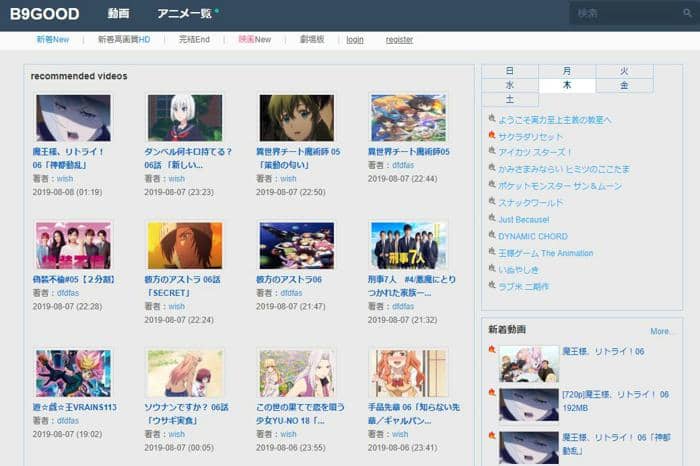Open 王様ゲーム The Animation link

pyautogui.click(x=546, y=253)
